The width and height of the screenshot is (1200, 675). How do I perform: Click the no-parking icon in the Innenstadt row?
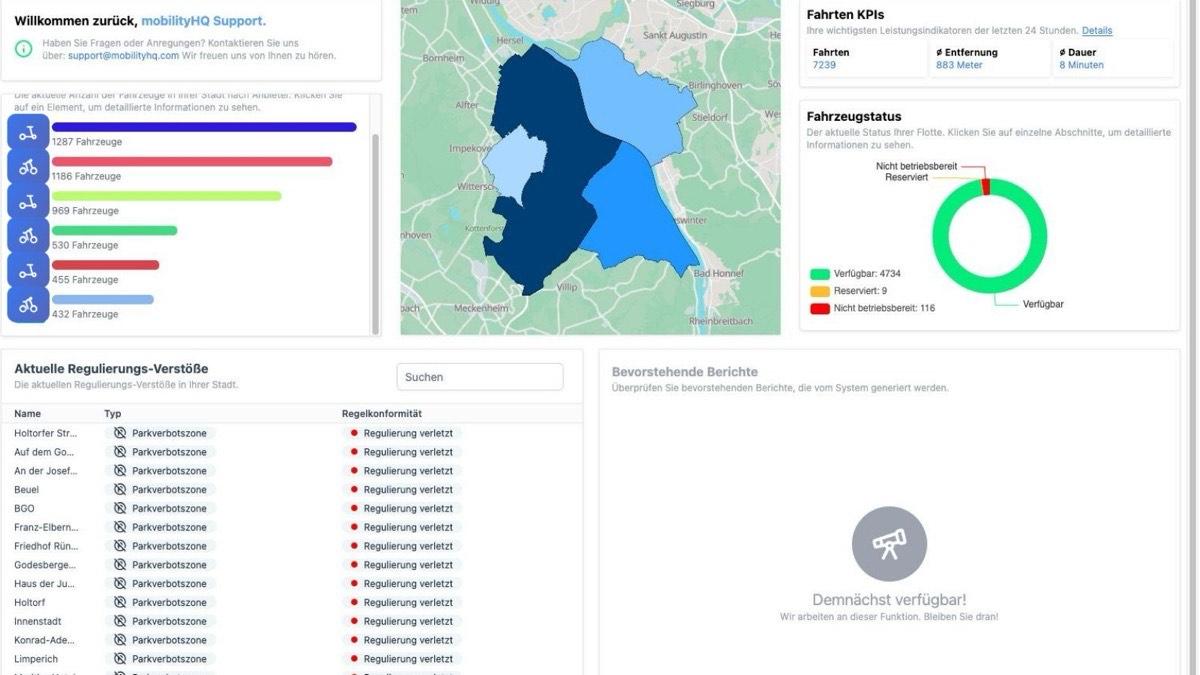120,621
